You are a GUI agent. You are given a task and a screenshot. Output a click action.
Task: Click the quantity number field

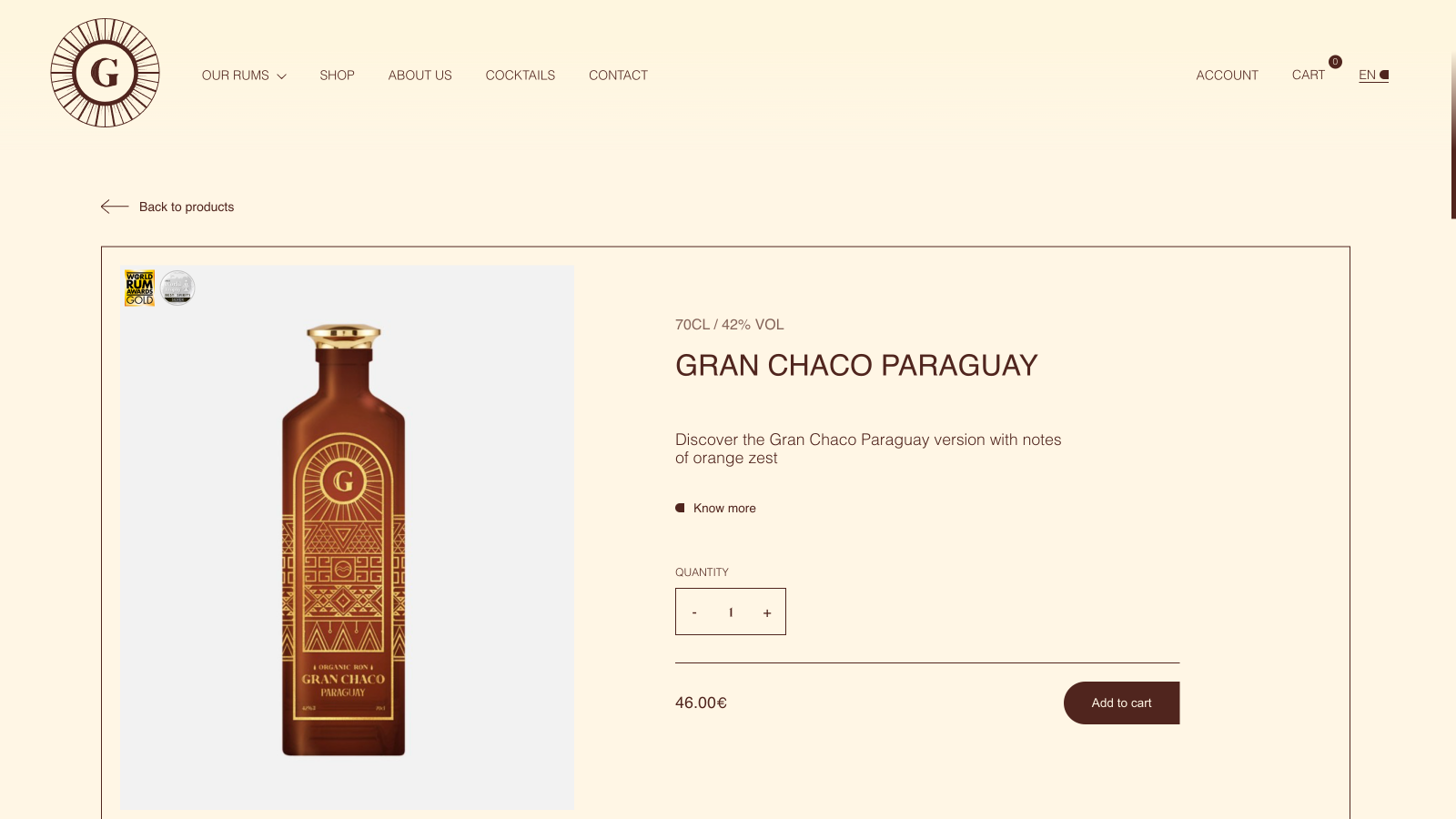click(x=731, y=612)
